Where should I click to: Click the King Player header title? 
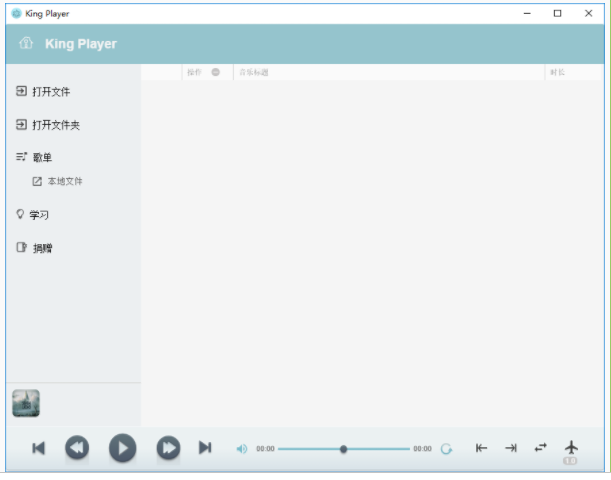click(x=81, y=44)
